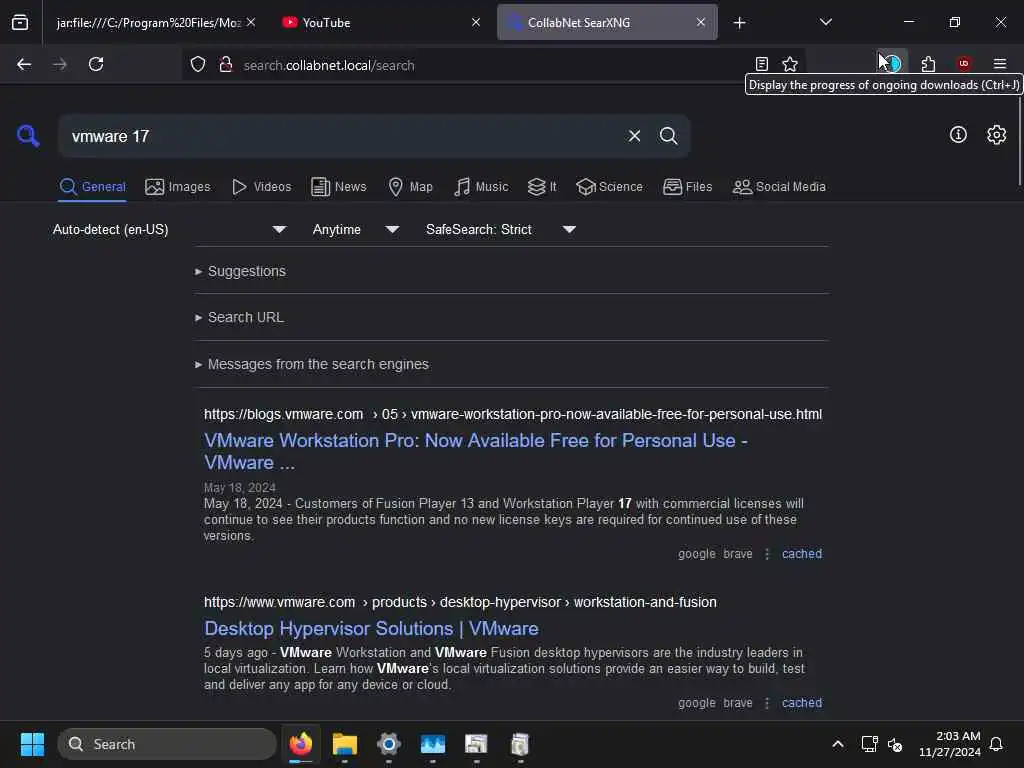
Task: Open Firefox from the taskbar
Action: (301, 744)
